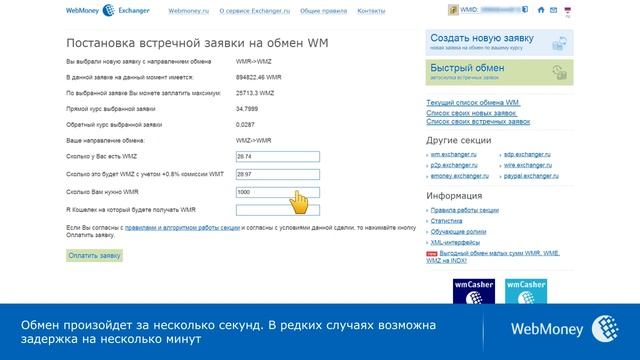Click the WebMoney Exchanger logo

click(x=108, y=10)
